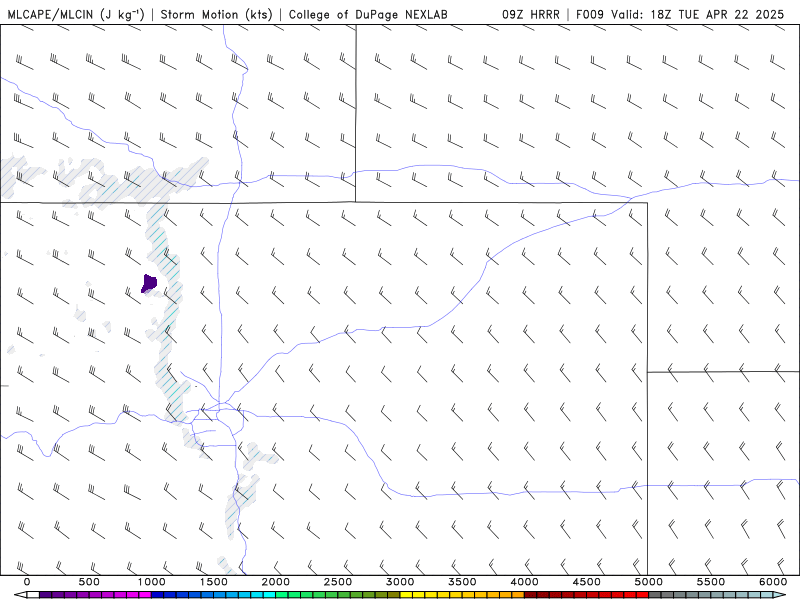This screenshot has width=800, height=600.
Task: Click colorbar tick label '0'
Action: (27, 582)
